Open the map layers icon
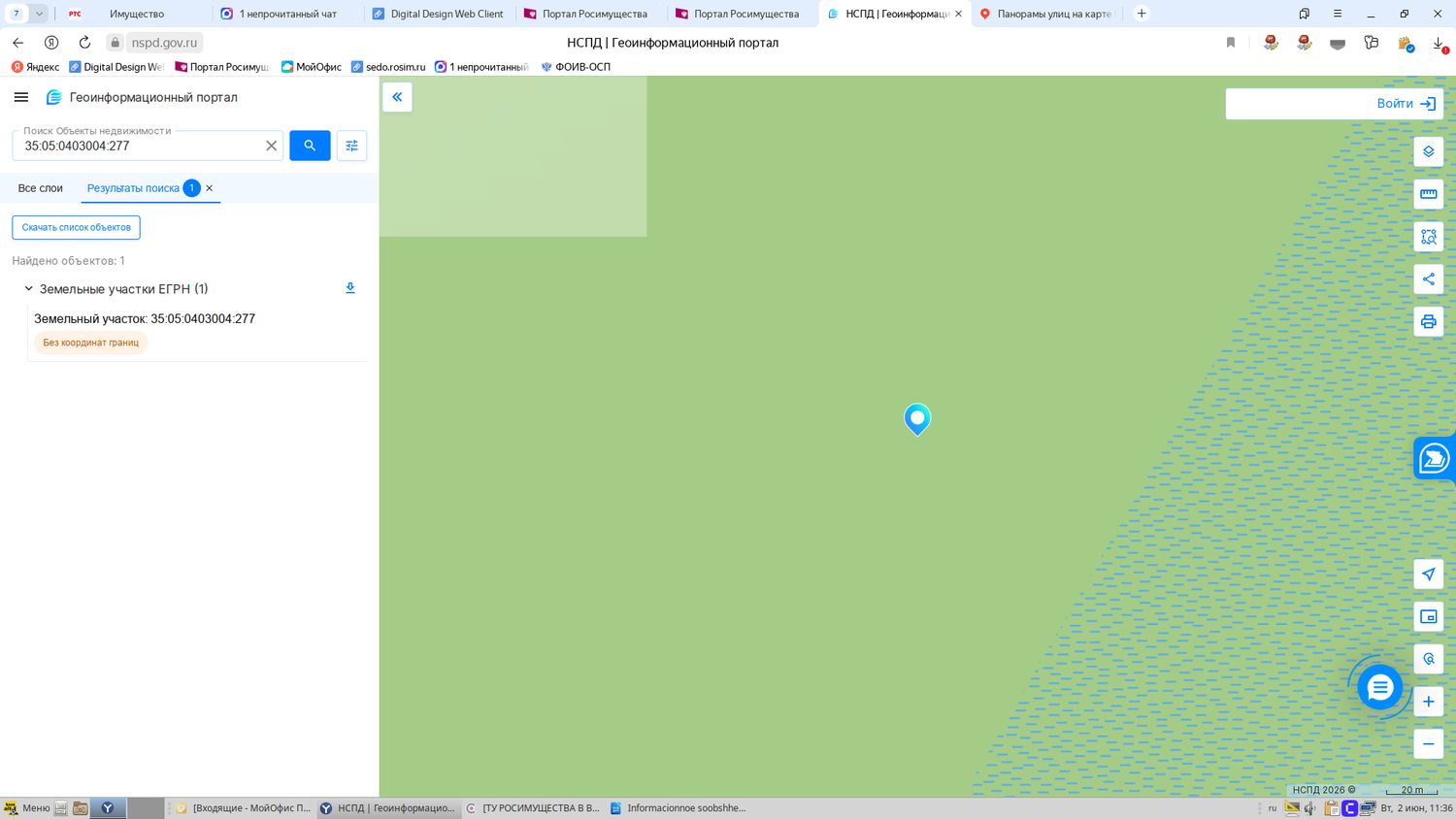 coord(1428,151)
